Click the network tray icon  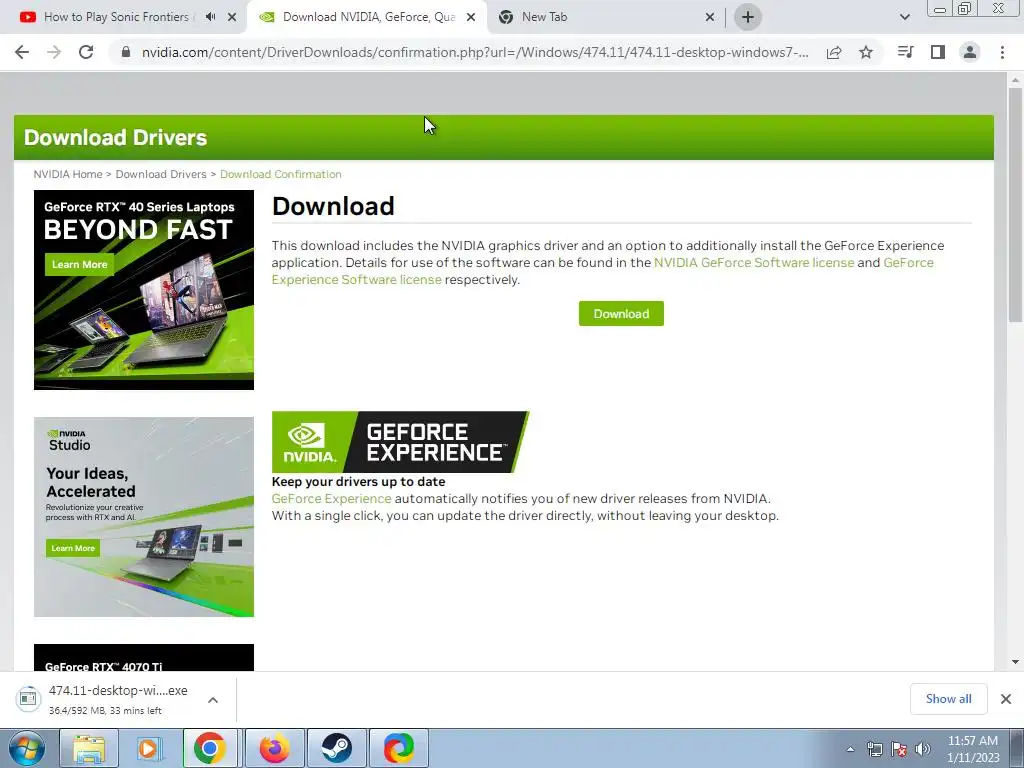pos(874,749)
